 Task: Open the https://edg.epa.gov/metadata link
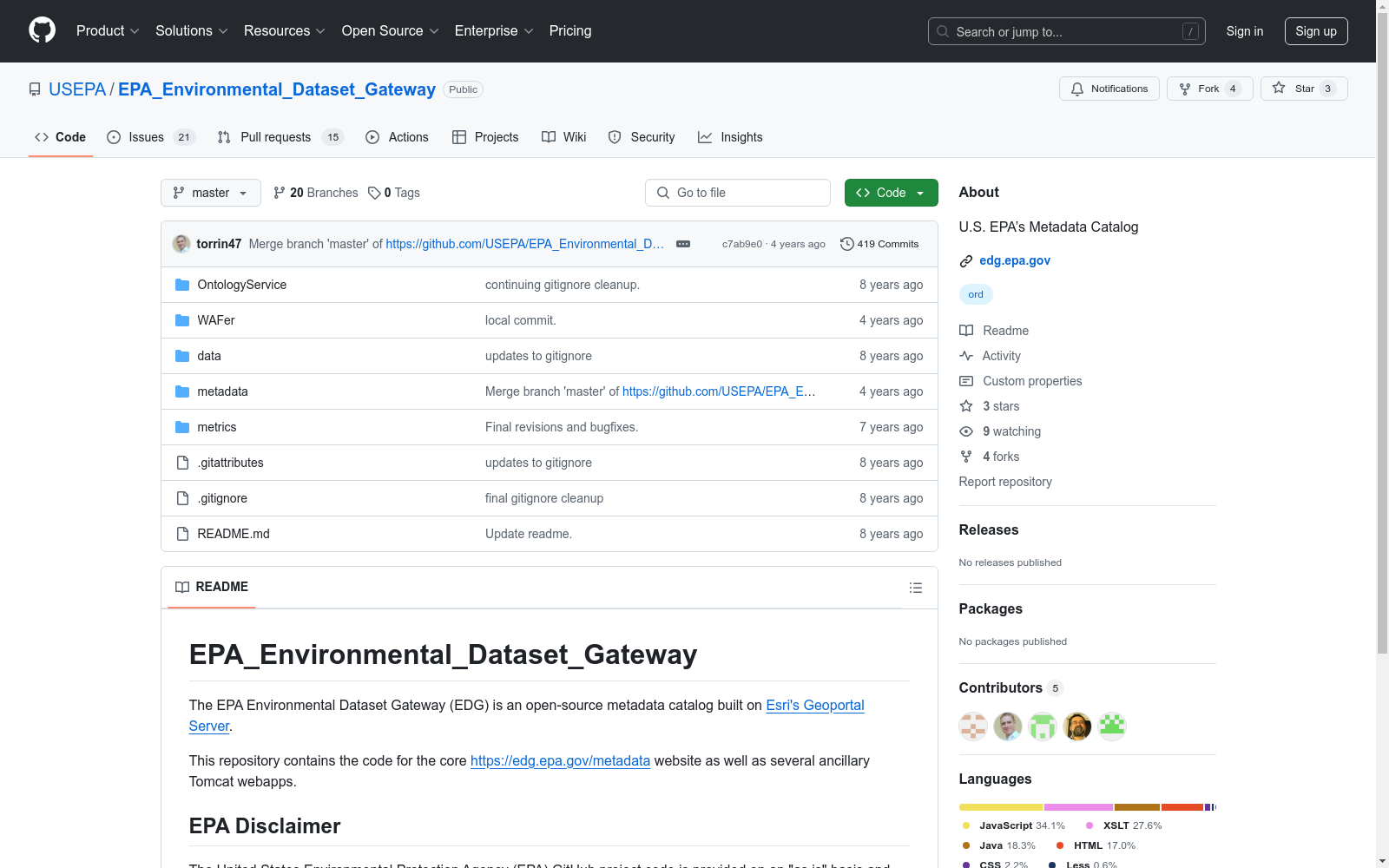[560, 760]
